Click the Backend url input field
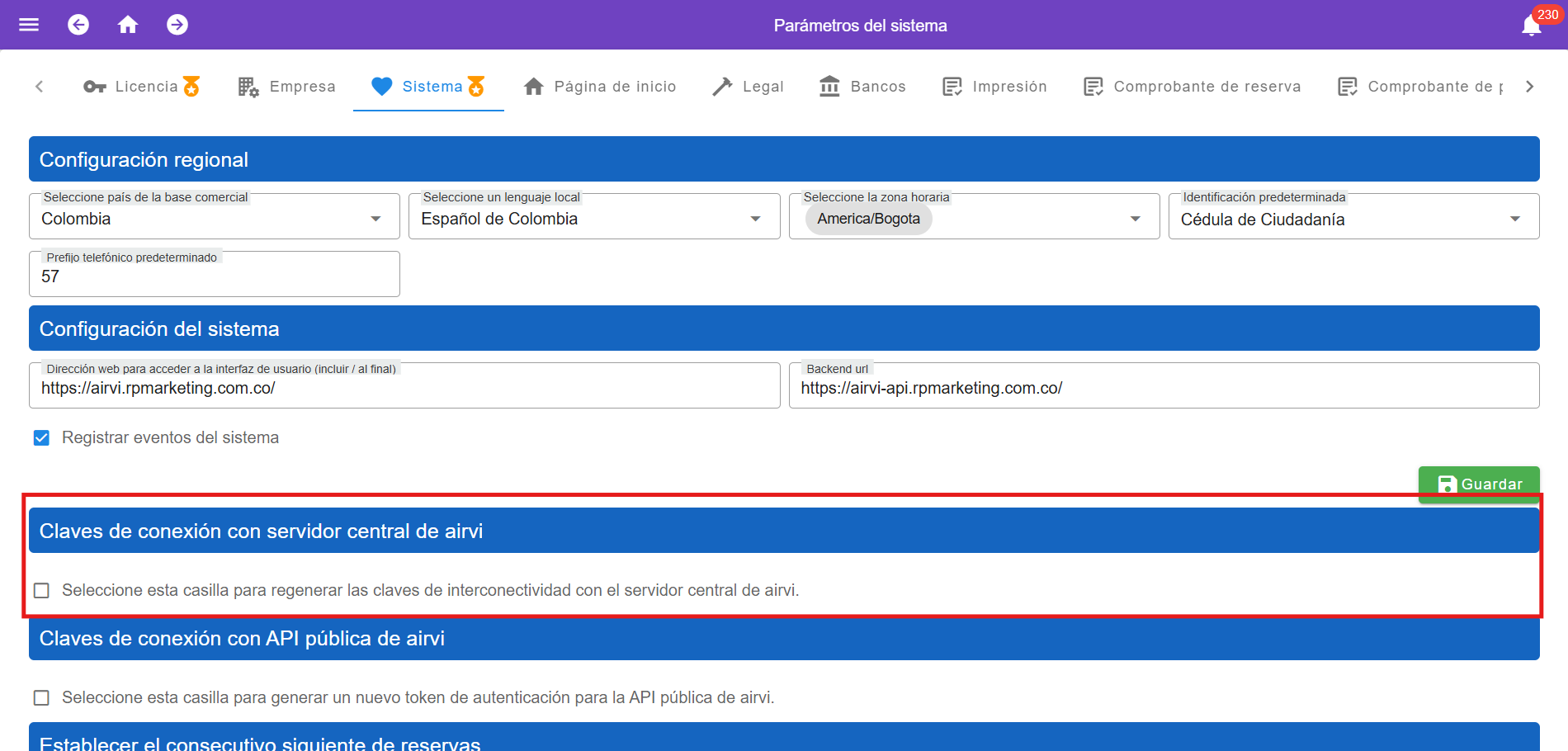 point(1164,388)
